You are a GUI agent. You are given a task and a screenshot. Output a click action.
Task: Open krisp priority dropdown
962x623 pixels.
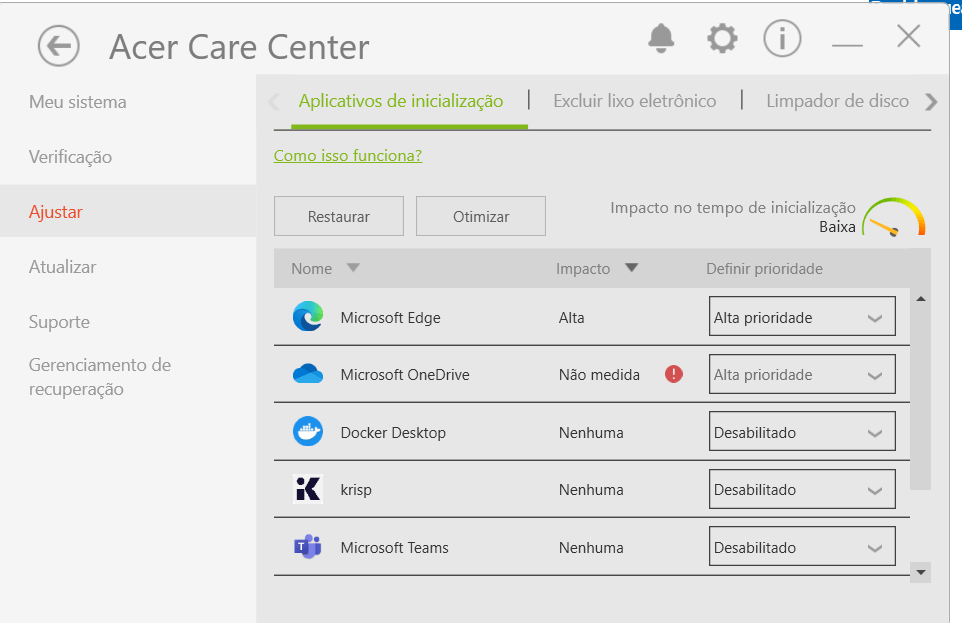[802, 489]
